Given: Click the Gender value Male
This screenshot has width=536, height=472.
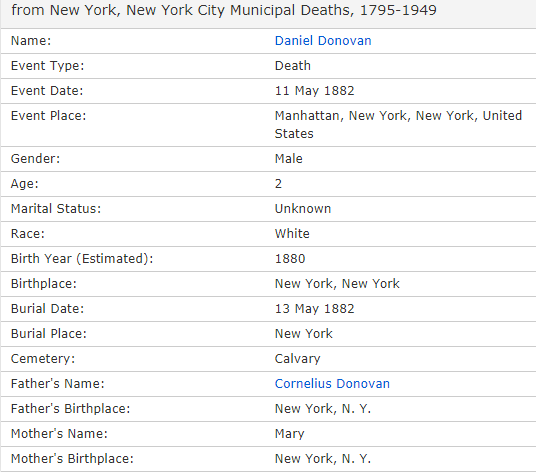Looking at the screenshot, I should (289, 159).
